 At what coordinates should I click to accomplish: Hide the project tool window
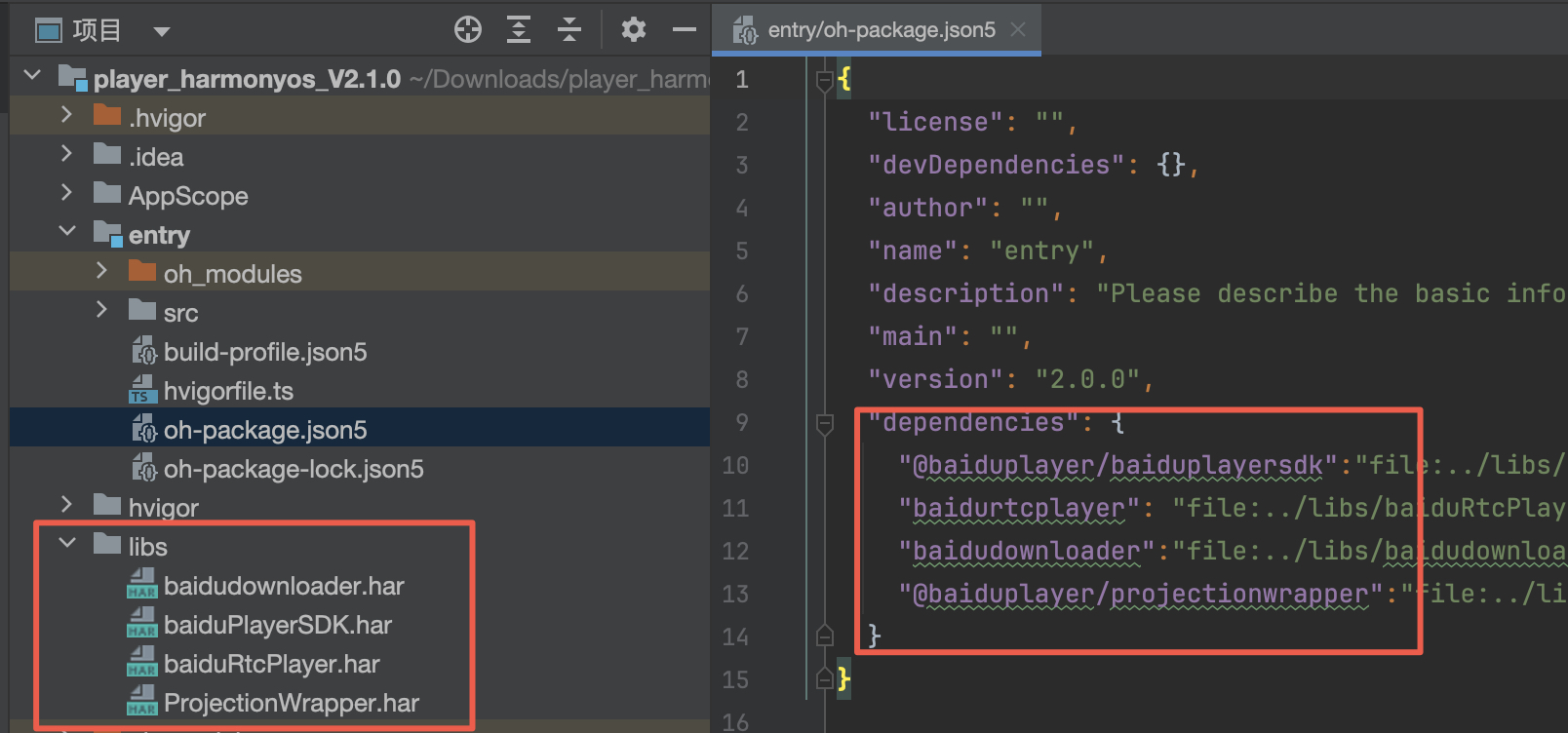point(685,30)
